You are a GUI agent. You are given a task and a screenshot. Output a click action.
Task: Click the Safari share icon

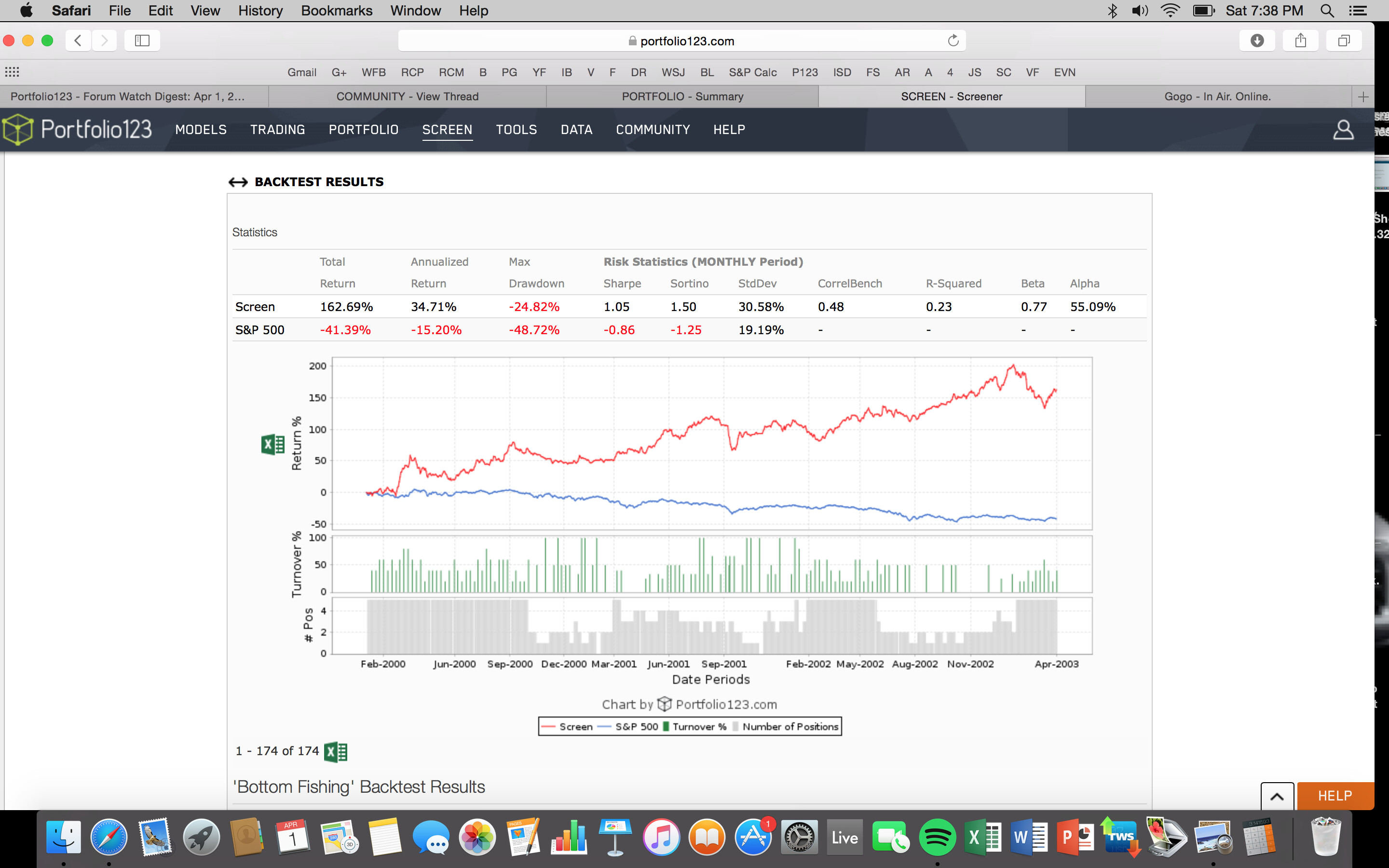point(1301,40)
